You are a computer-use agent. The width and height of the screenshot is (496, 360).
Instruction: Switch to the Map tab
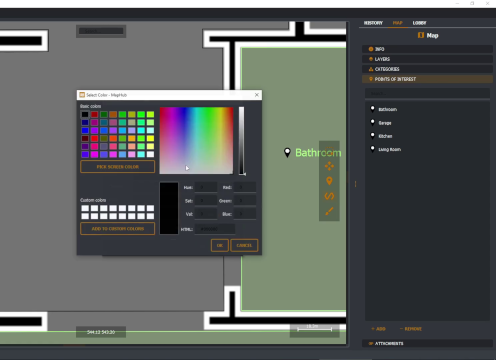click(x=398, y=23)
